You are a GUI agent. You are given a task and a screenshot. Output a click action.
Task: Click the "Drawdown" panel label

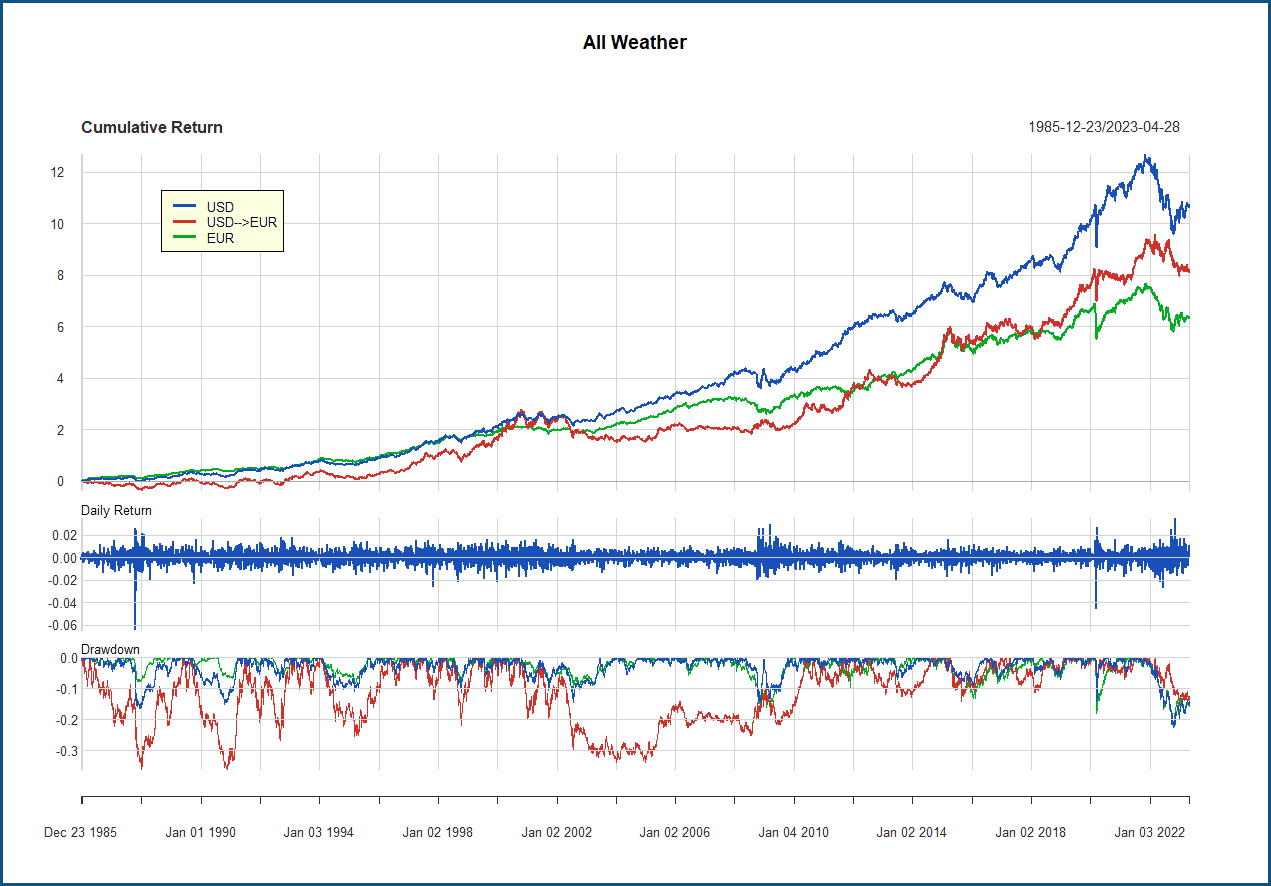coord(110,649)
